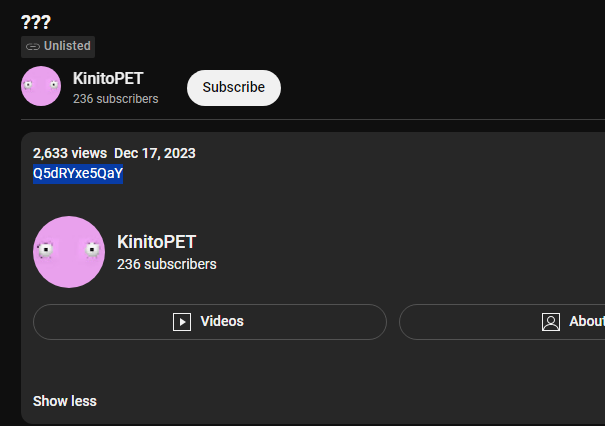This screenshot has width=605, height=426.
Task: Open the channel's Videos label
Action: [x=222, y=322]
